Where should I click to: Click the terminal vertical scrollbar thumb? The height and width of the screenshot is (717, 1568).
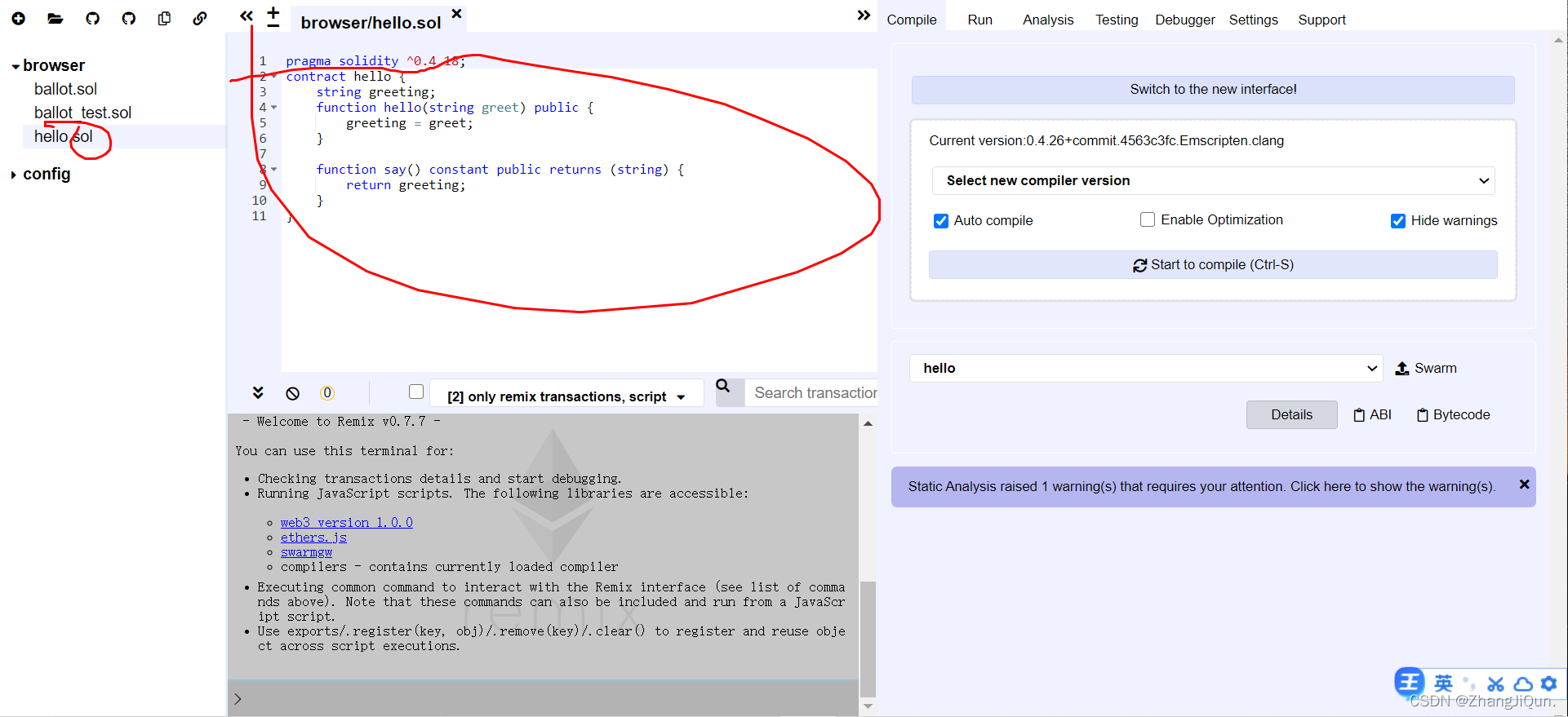(868, 639)
